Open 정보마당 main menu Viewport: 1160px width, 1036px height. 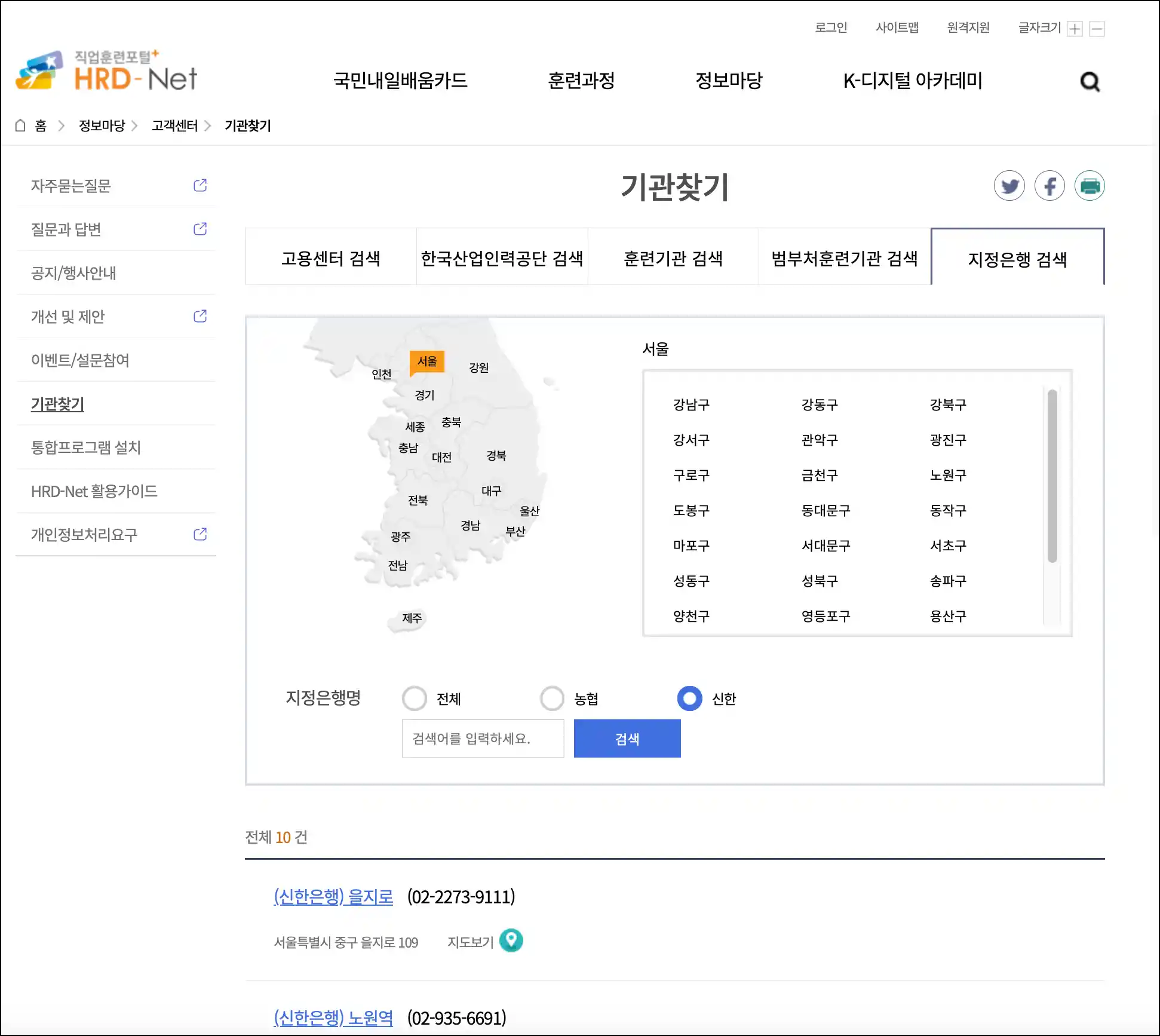pyautogui.click(x=729, y=81)
